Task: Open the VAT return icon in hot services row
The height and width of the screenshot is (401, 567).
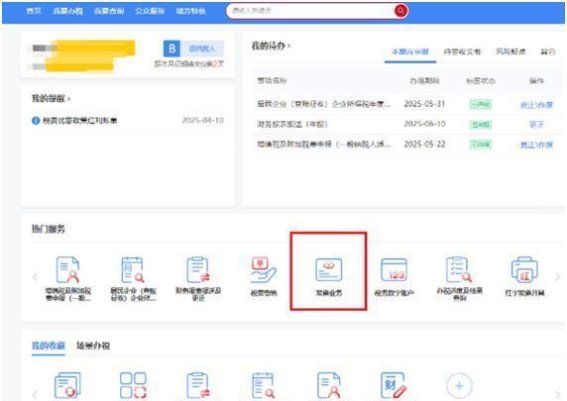Action: coord(68,270)
